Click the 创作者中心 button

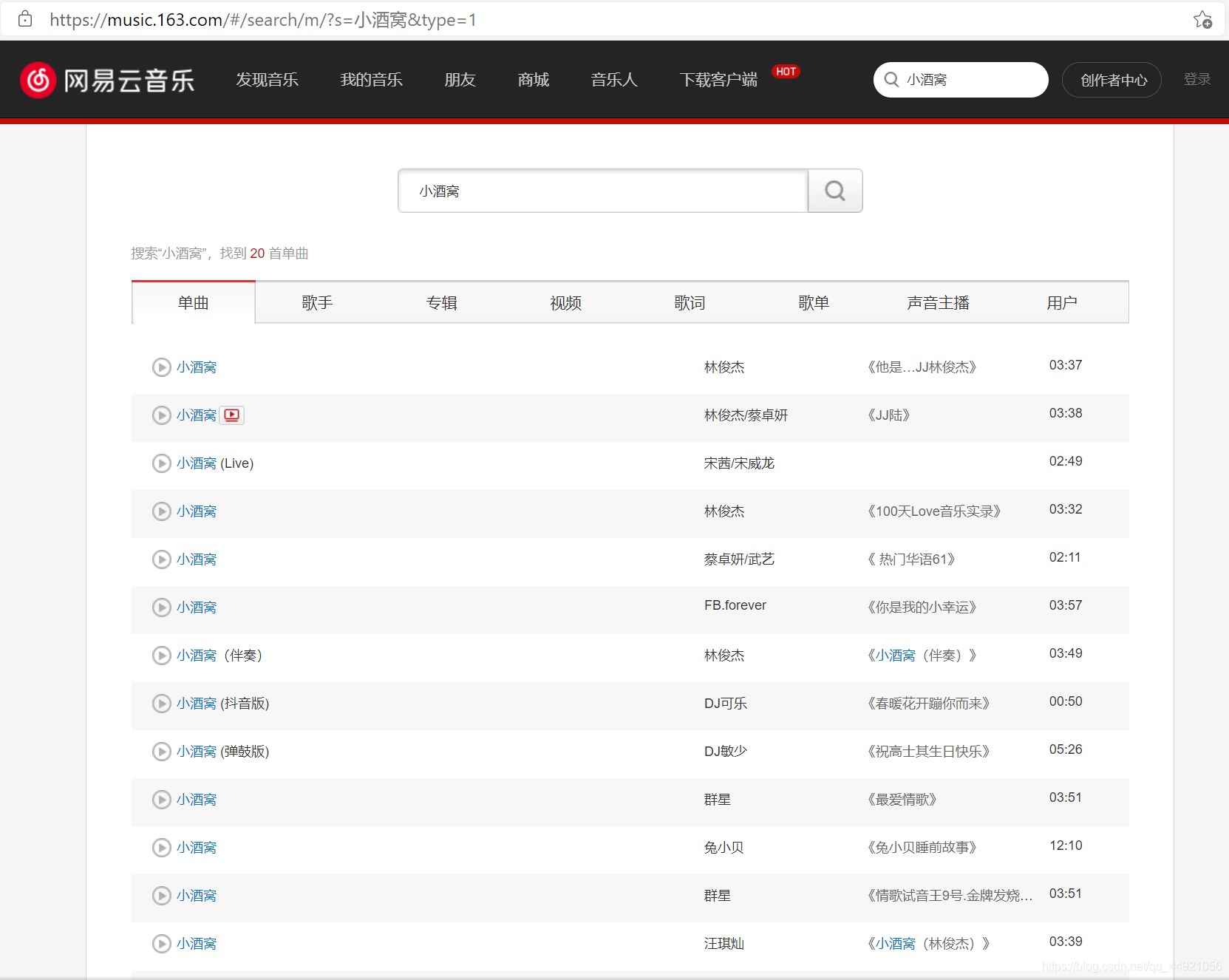click(1111, 80)
